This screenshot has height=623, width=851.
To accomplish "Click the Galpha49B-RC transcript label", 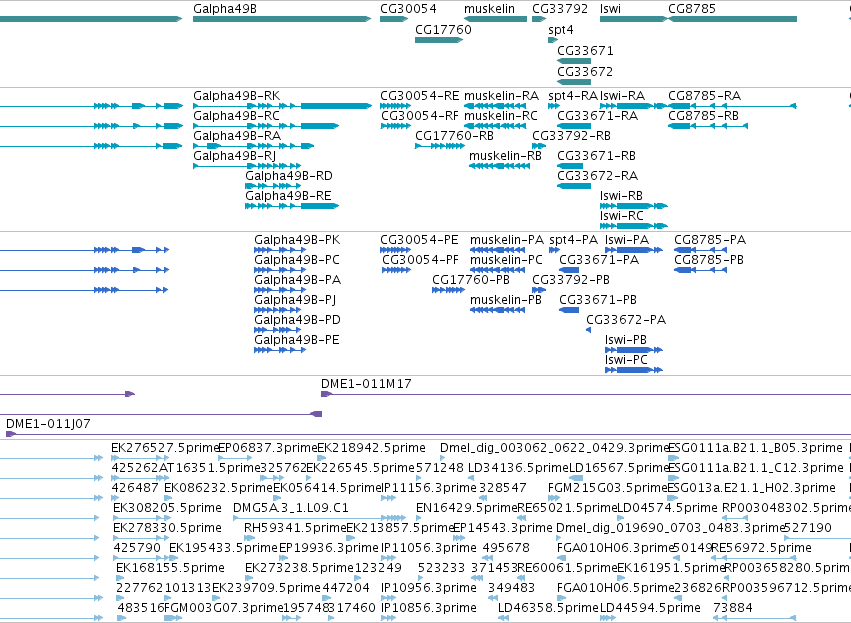I will (237, 116).
